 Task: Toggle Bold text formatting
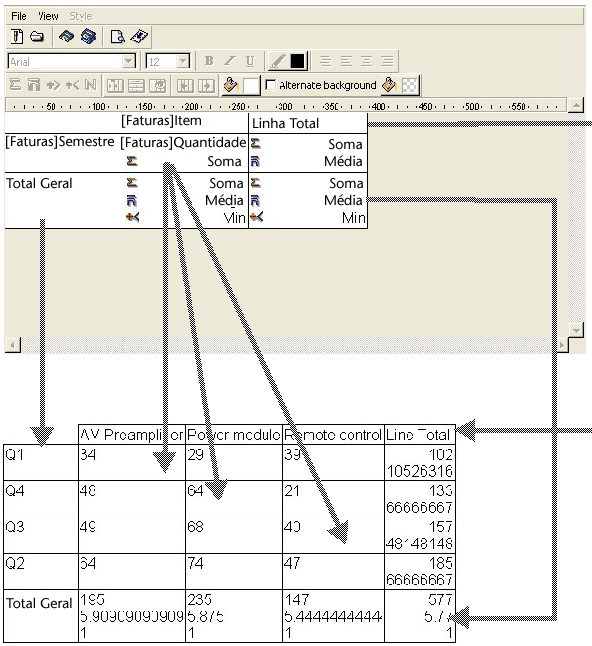click(x=209, y=61)
